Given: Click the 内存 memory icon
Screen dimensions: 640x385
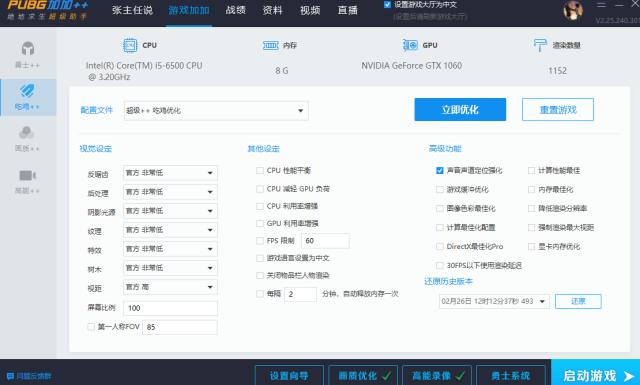Looking at the screenshot, I should coord(271,45).
